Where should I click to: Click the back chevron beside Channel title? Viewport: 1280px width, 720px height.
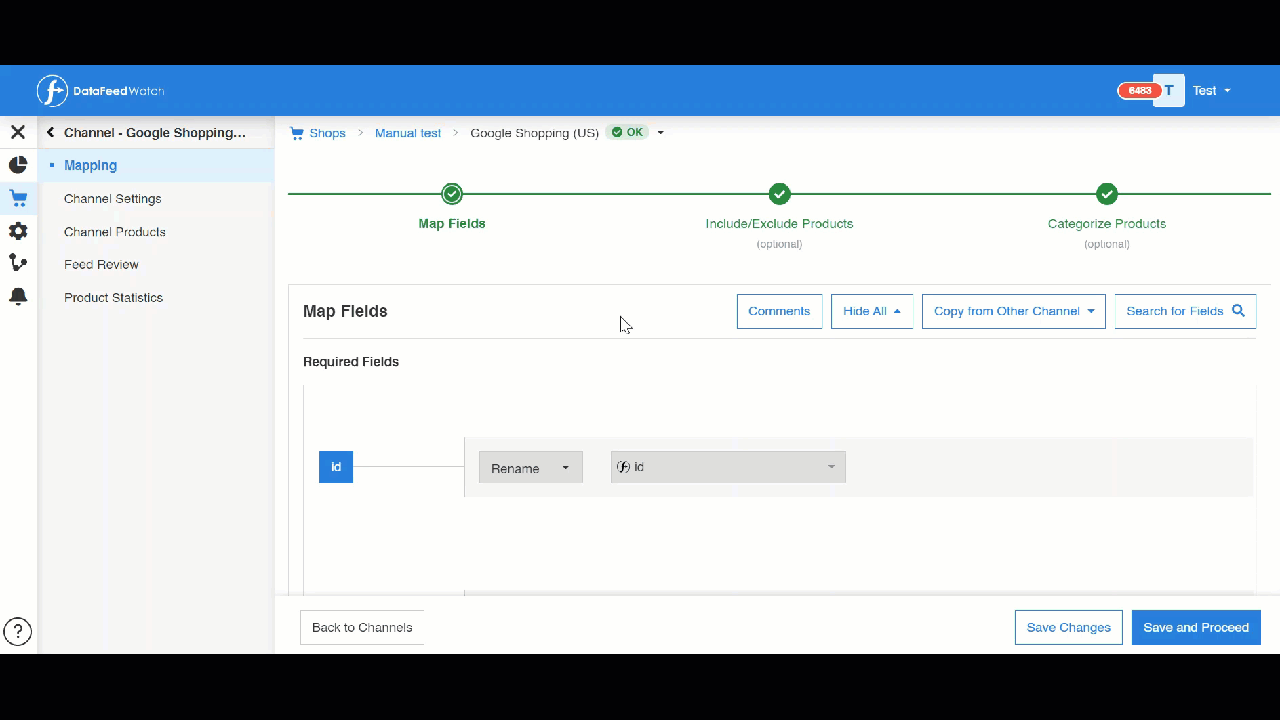(x=50, y=132)
